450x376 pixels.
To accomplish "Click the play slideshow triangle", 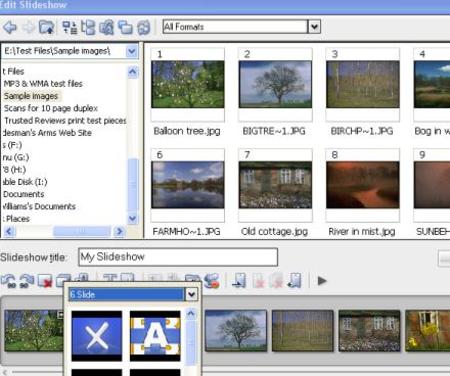I will point(322,281).
